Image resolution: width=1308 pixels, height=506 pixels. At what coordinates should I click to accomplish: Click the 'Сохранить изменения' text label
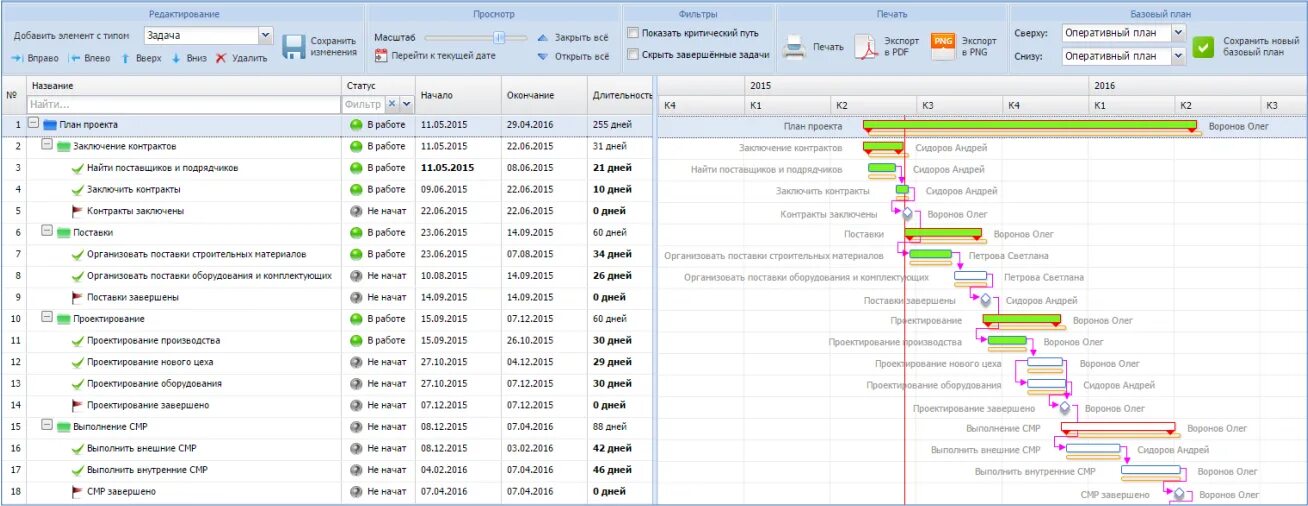tap(334, 47)
